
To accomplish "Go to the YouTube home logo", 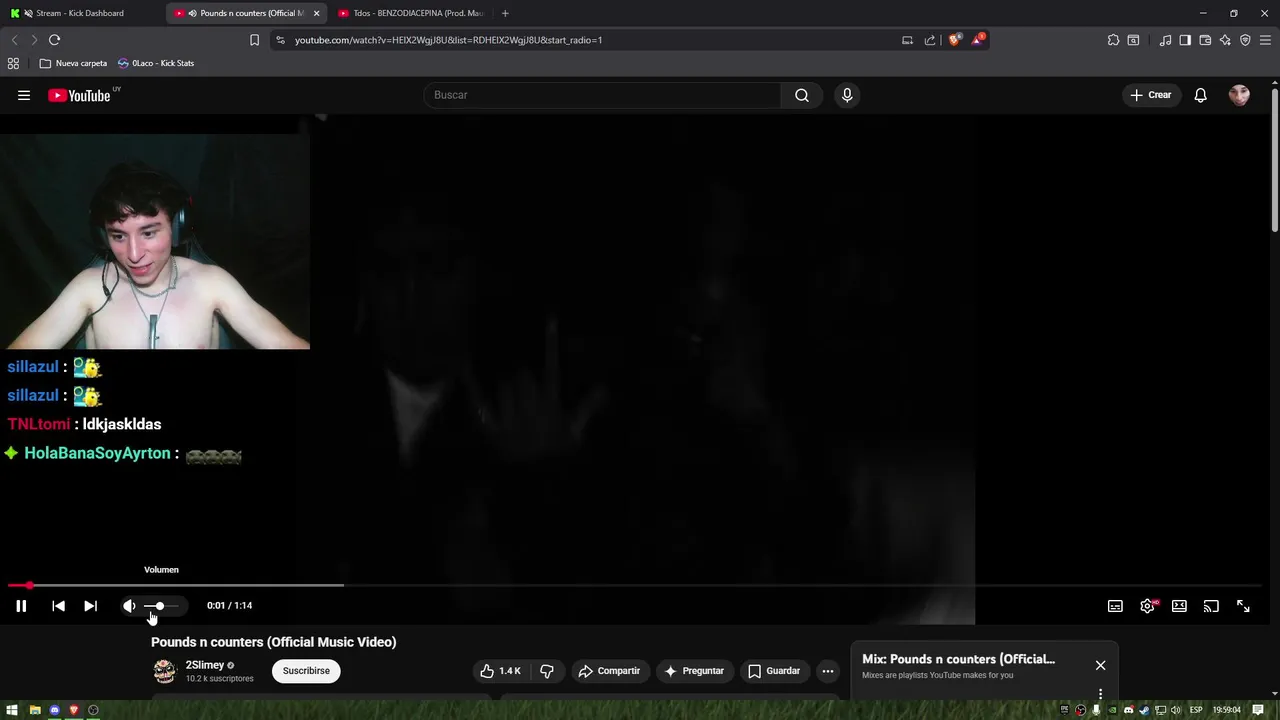I will coord(79,95).
